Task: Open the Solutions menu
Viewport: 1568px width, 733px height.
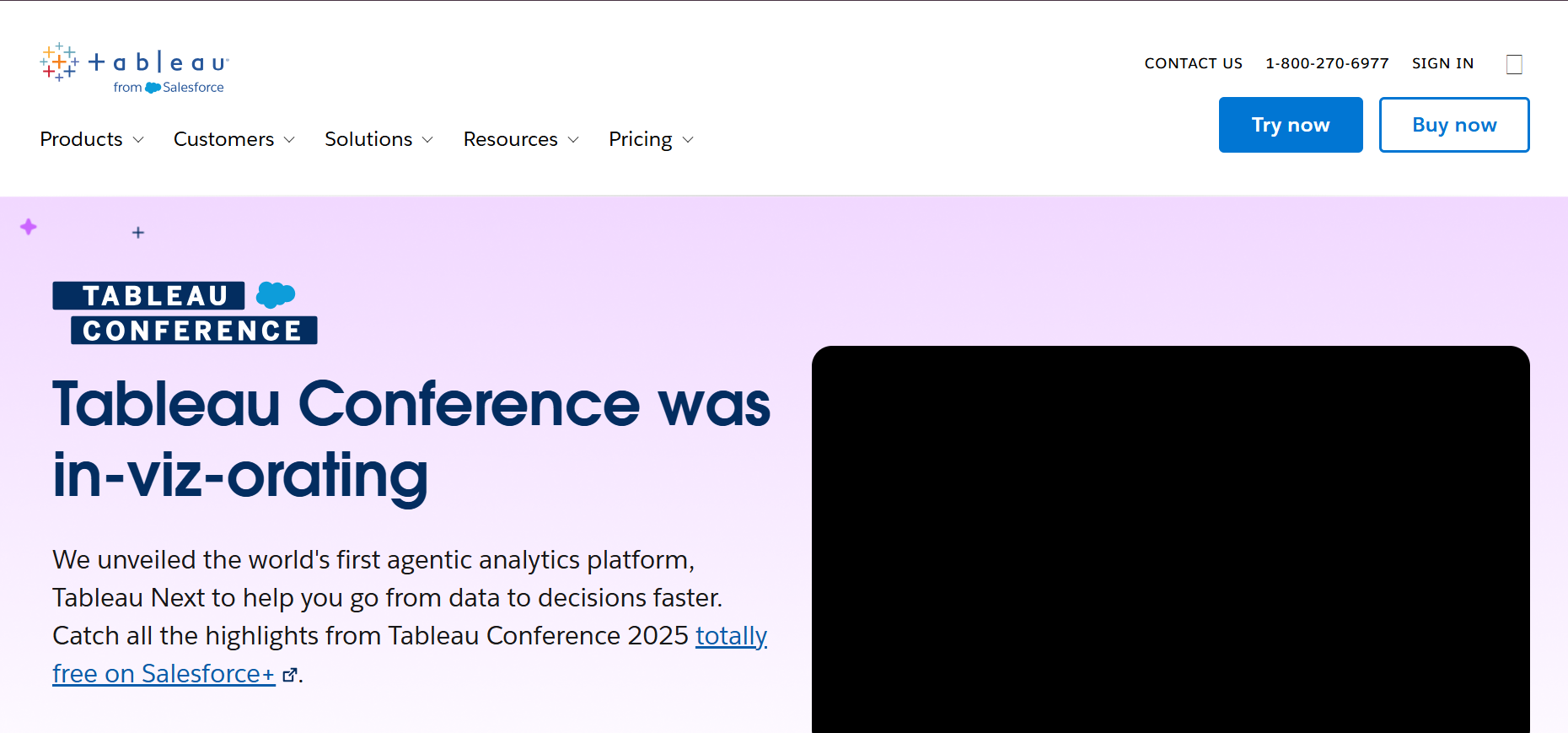Action: (368, 139)
